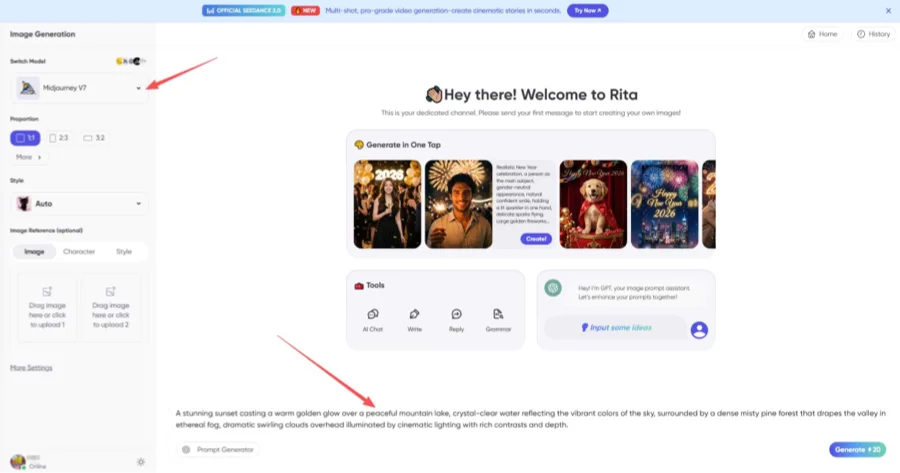Image resolution: width=900 pixels, height=473 pixels.
Task: Choose the 2:3 proportion option
Action: 59,138
